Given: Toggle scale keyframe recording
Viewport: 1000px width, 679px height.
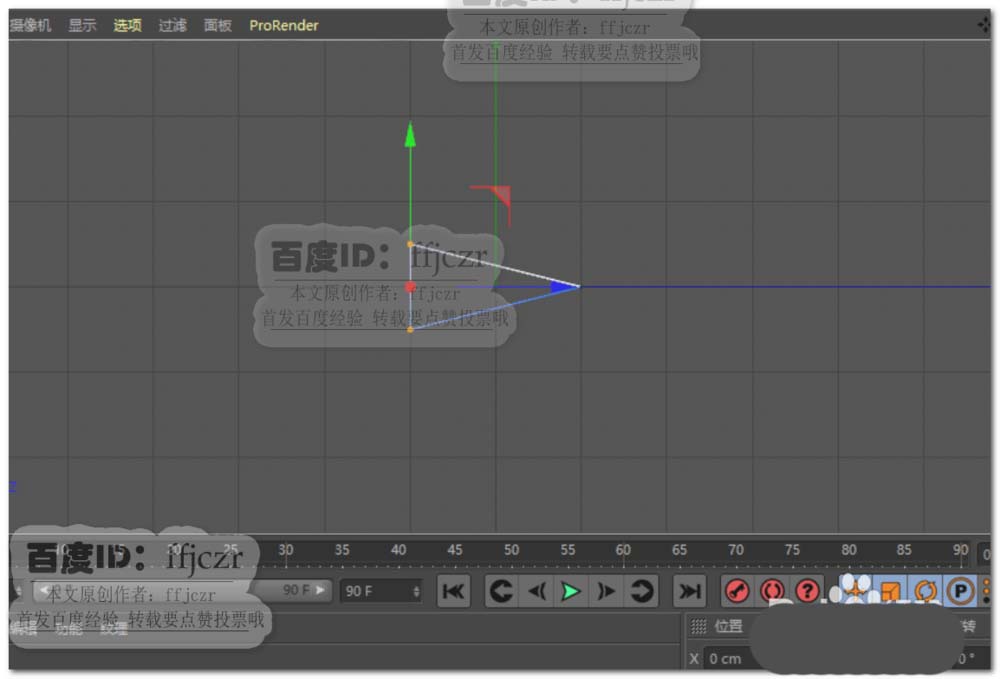Looking at the screenshot, I should 891,591.
